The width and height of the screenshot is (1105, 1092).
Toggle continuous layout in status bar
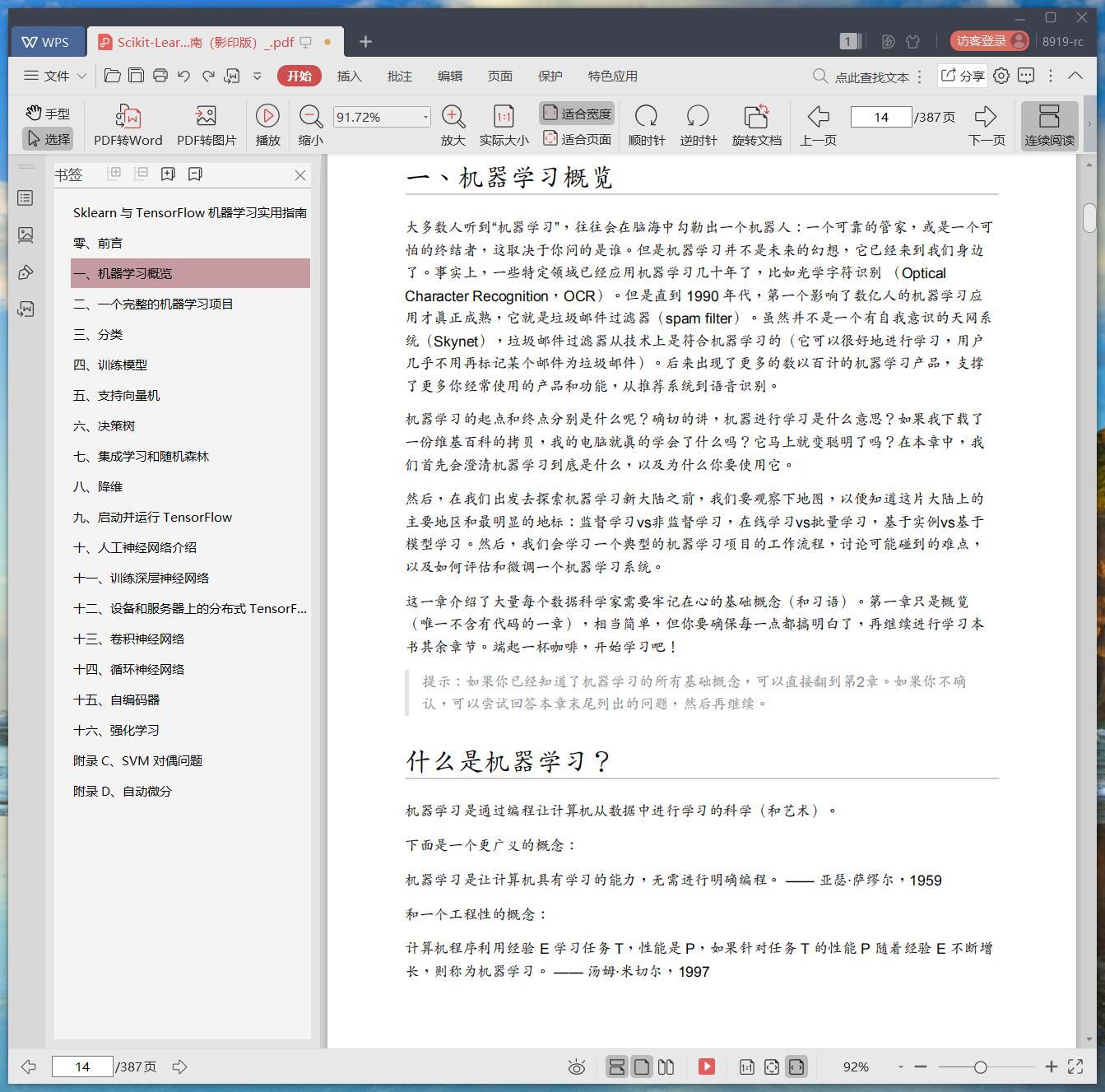click(616, 1067)
